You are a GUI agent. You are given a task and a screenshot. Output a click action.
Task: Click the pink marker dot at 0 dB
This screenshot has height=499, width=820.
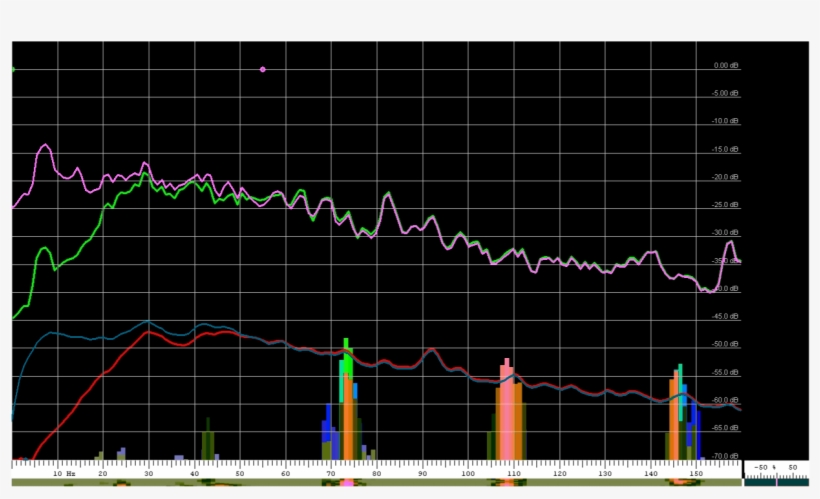tap(263, 69)
